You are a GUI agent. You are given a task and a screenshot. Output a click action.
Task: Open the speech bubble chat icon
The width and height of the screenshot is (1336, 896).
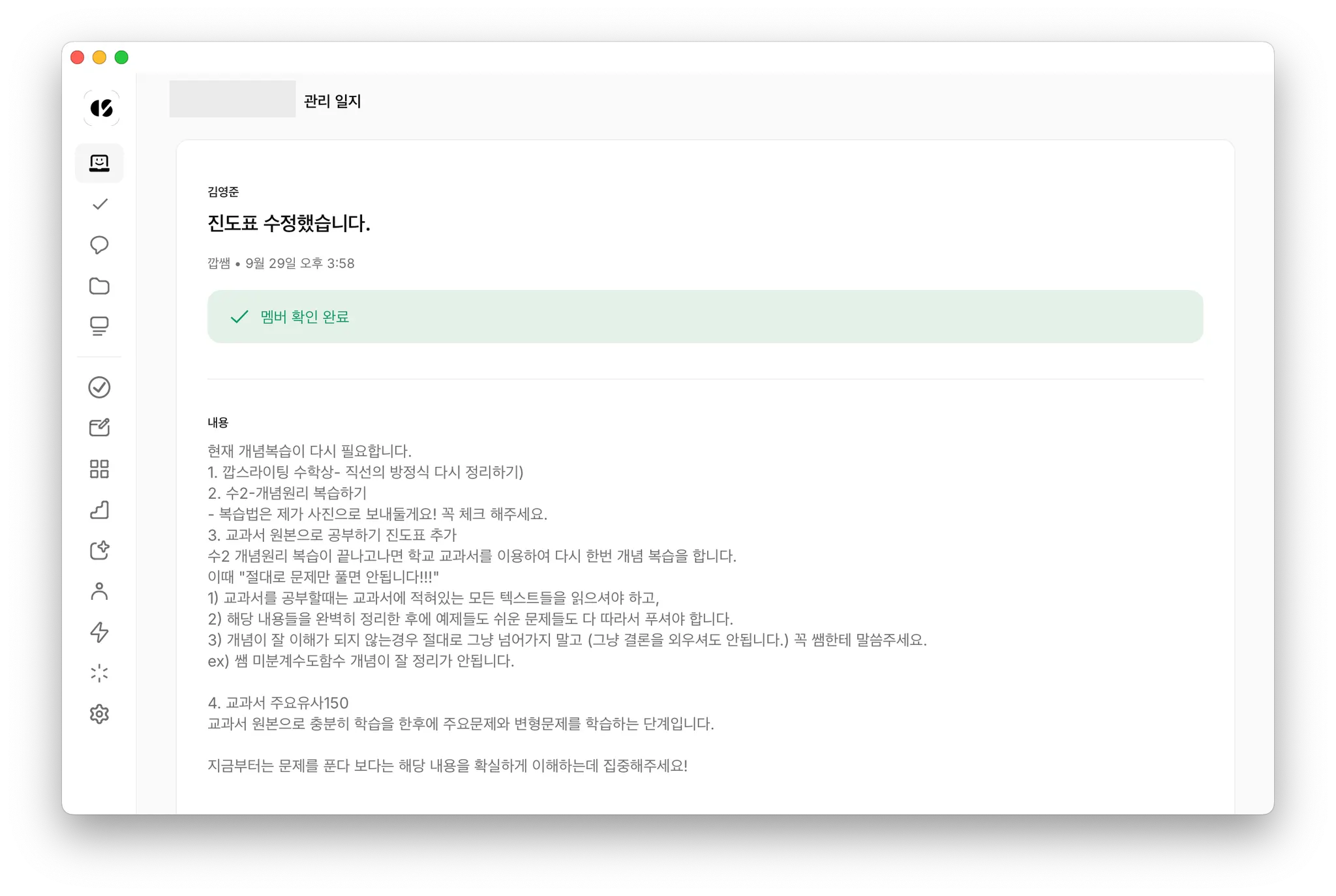pyautogui.click(x=99, y=245)
